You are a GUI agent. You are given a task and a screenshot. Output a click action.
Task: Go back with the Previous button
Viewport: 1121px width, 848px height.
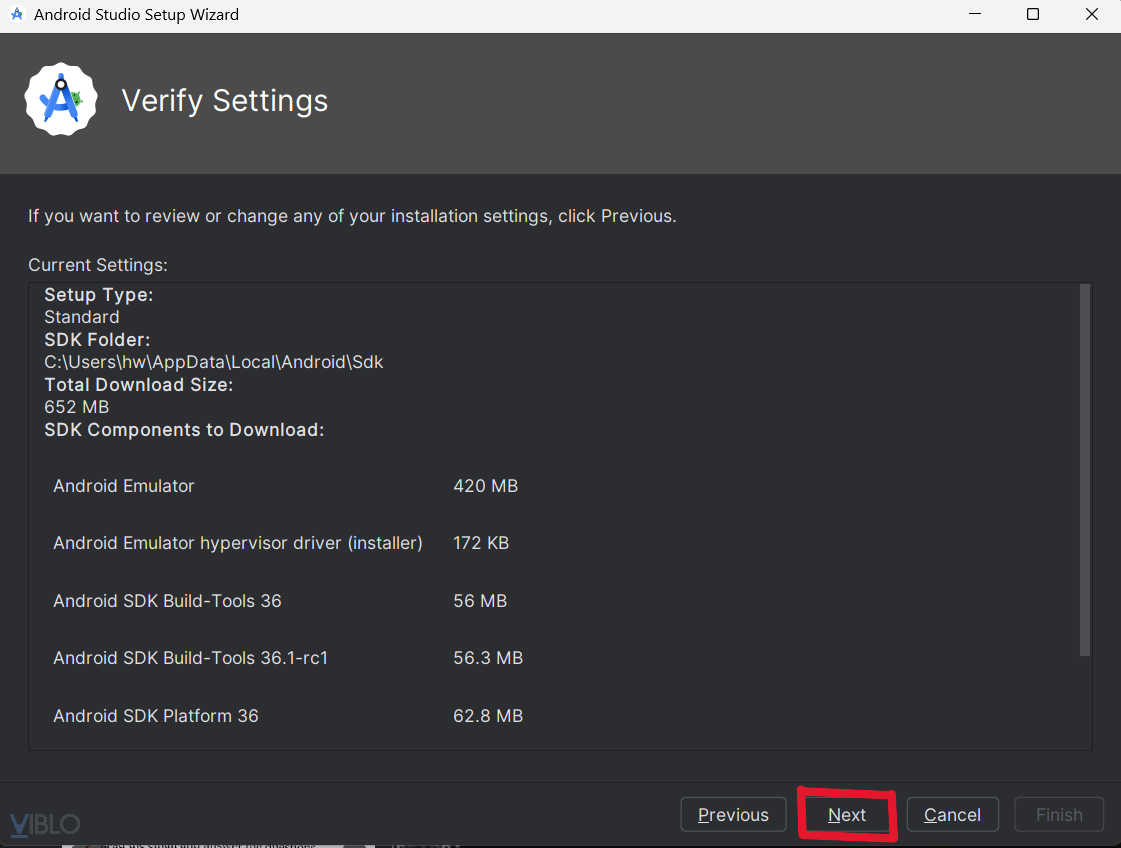click(733, 815)
